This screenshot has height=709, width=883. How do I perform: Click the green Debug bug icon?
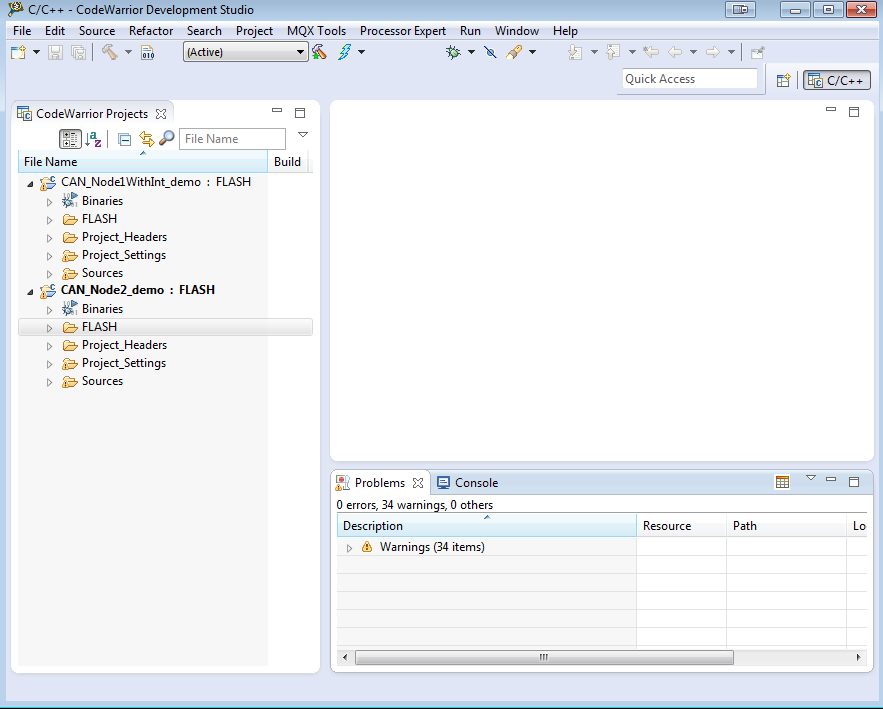coord(453,52)
